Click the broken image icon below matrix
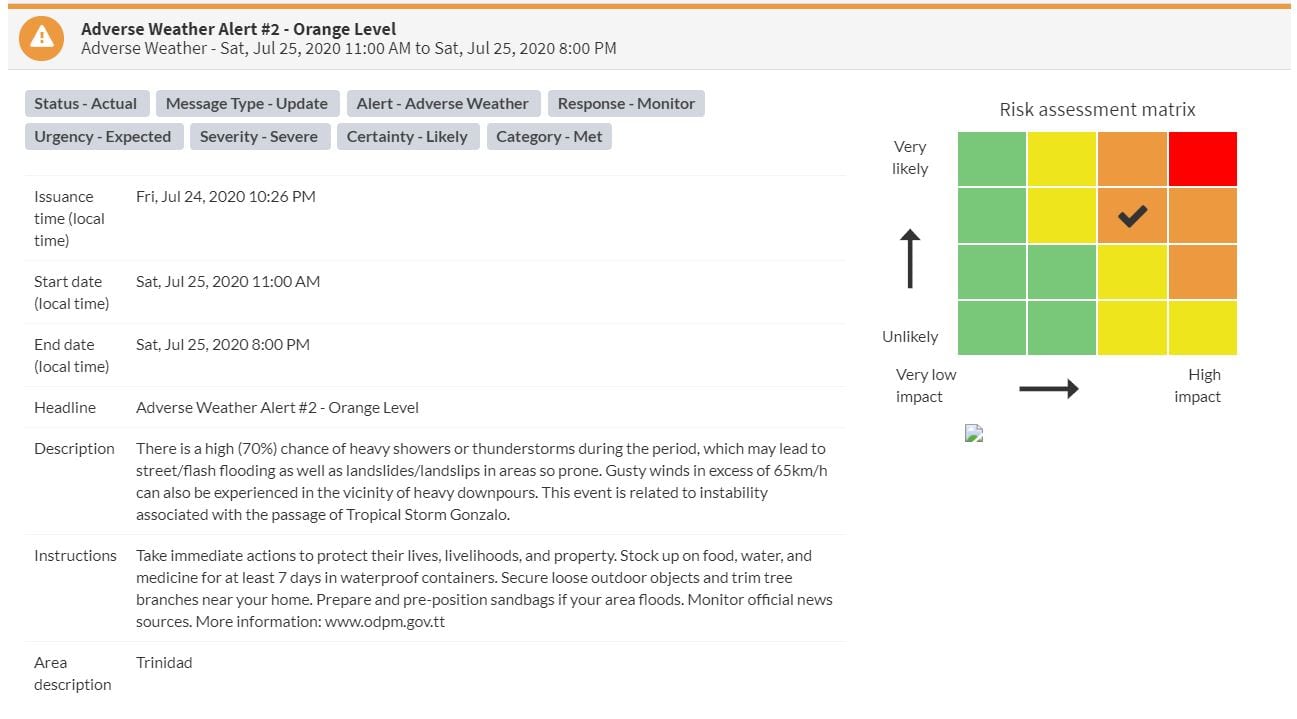 [974, 433]
